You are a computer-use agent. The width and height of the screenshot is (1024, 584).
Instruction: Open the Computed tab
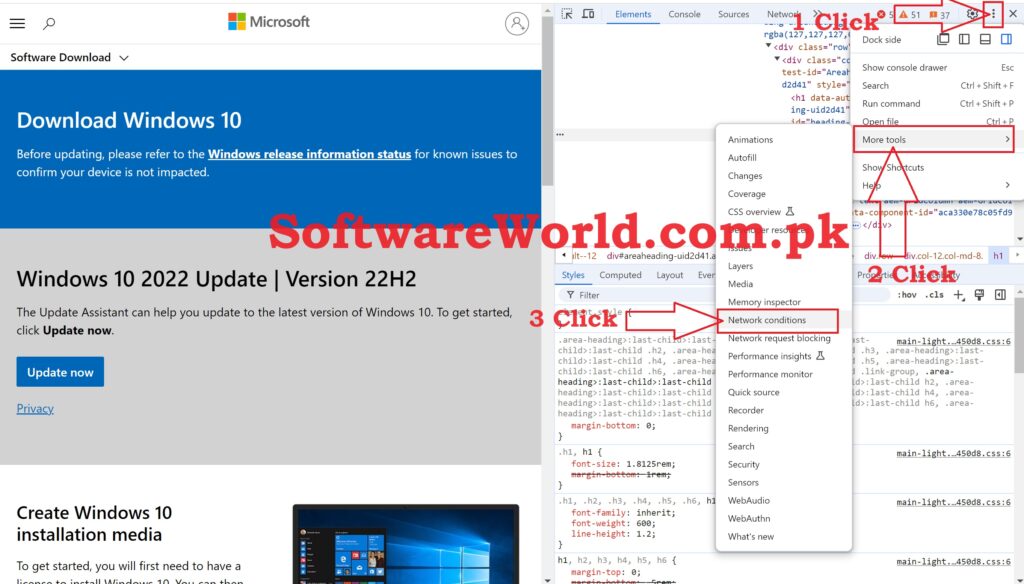(x=620, y=275)
